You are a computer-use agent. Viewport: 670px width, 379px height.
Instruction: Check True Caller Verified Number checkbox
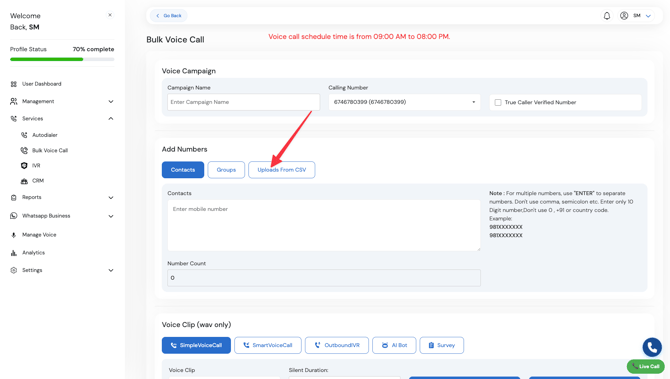[x=498, y=103]
